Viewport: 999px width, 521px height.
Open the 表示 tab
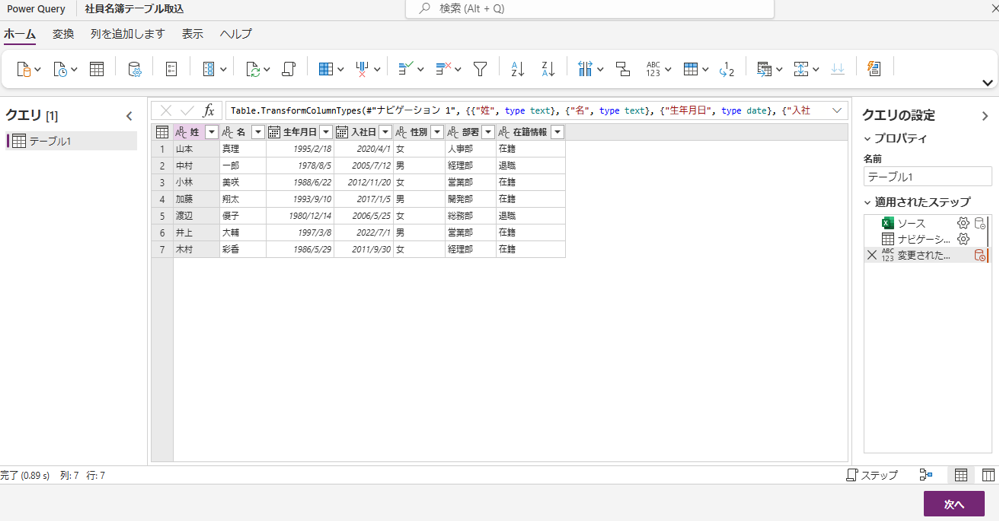tap(192, 34)
